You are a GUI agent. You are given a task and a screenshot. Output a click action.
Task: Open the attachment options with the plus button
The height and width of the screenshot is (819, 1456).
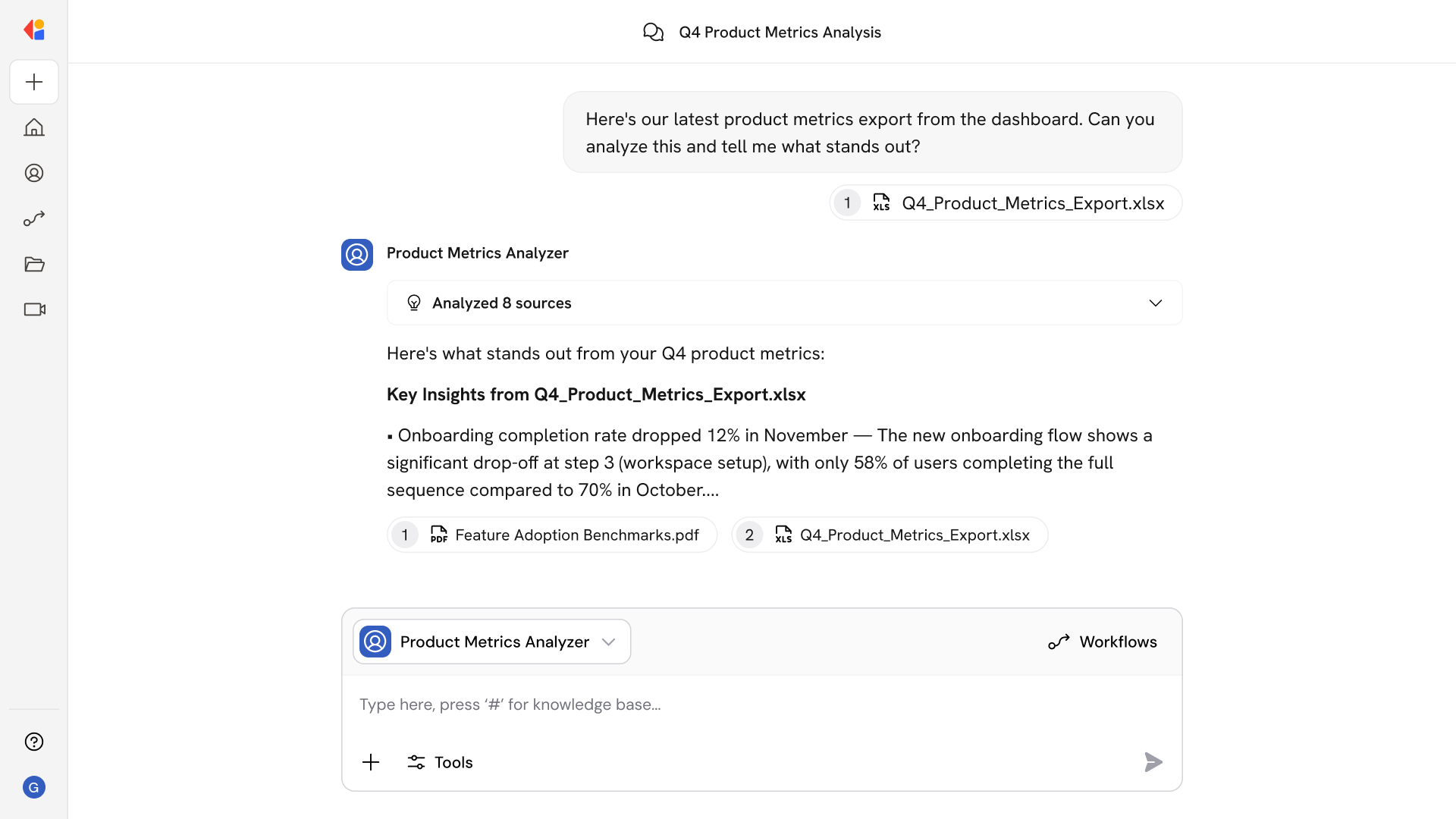pos(371,762)
